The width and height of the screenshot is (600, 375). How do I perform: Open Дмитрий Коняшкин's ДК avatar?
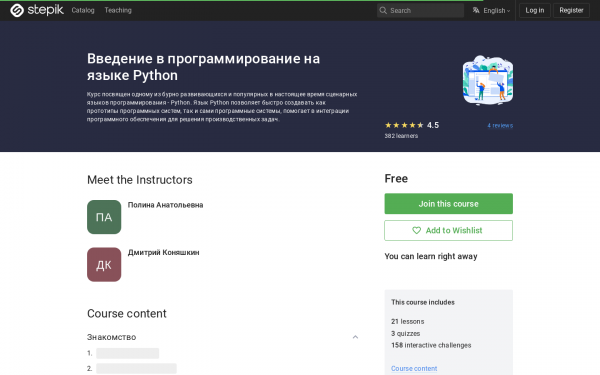[x=104, y=264]
